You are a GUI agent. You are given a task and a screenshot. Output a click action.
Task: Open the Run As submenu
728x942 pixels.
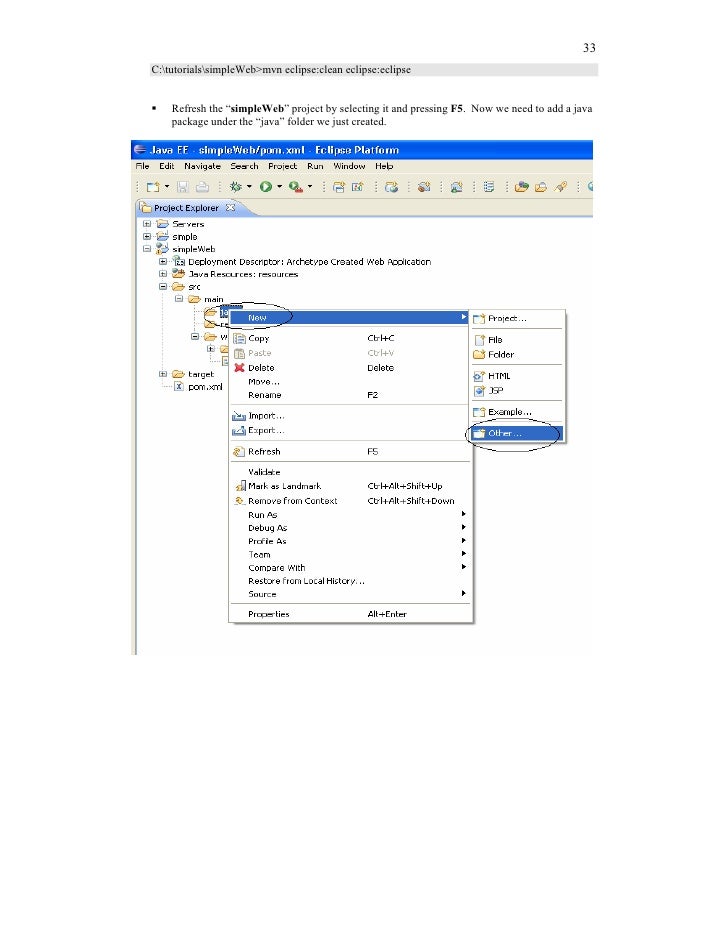(x=351, y=515)
